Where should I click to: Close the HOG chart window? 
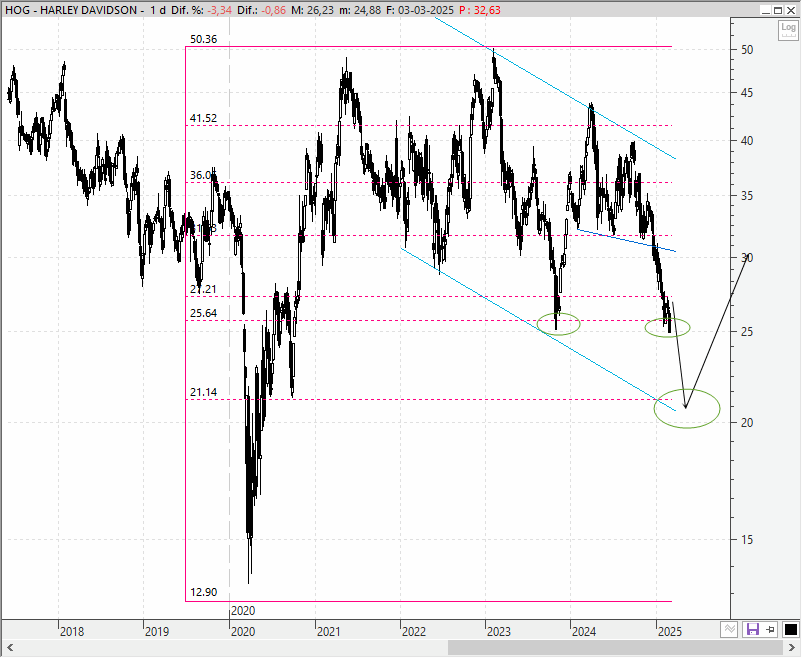pyautogui.click(x=790, y=10)
